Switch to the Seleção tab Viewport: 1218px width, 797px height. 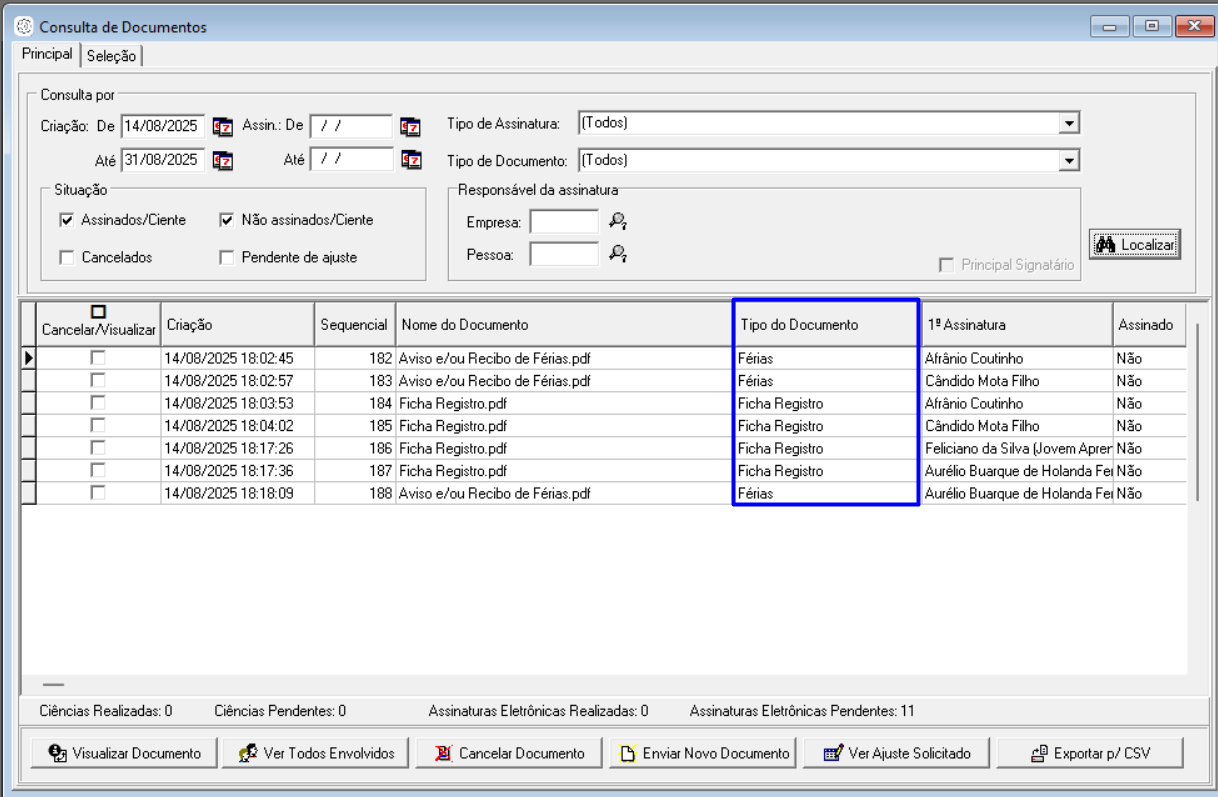point(111,56)
